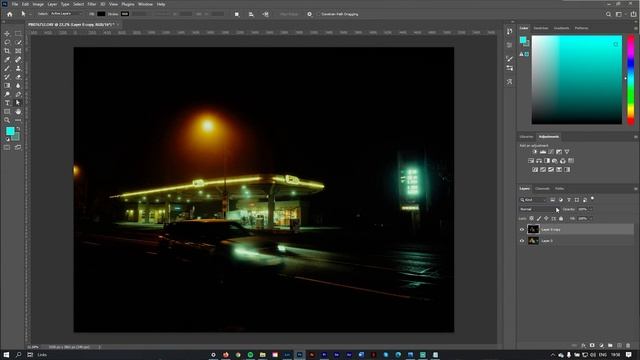
Task: Select the Blur tool
Action: (x=18, y=85)
